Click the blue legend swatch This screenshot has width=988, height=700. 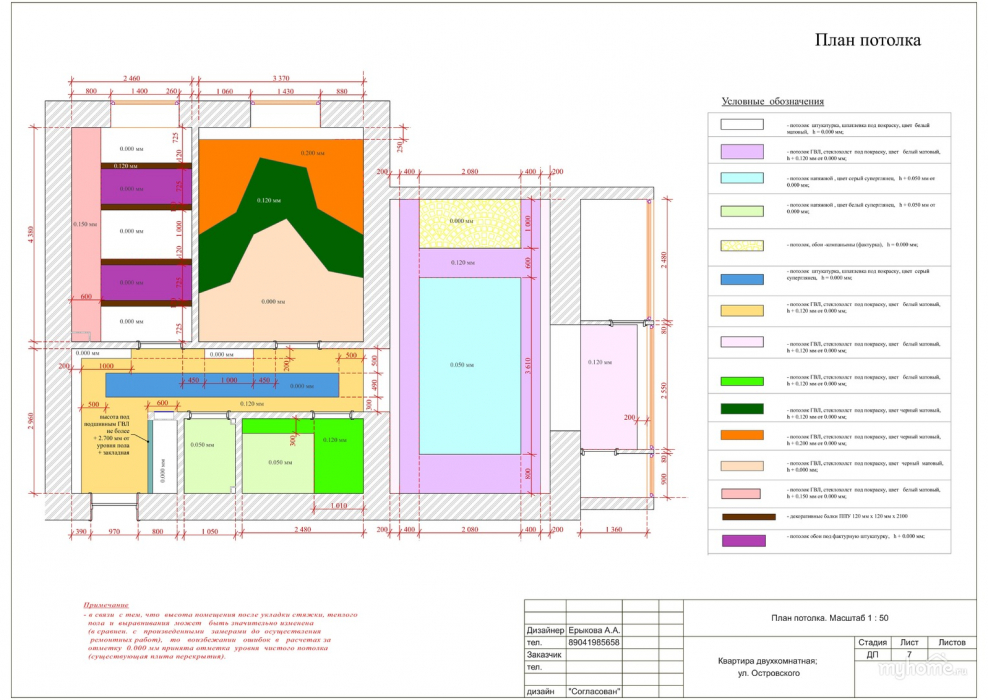click(741, 279)
